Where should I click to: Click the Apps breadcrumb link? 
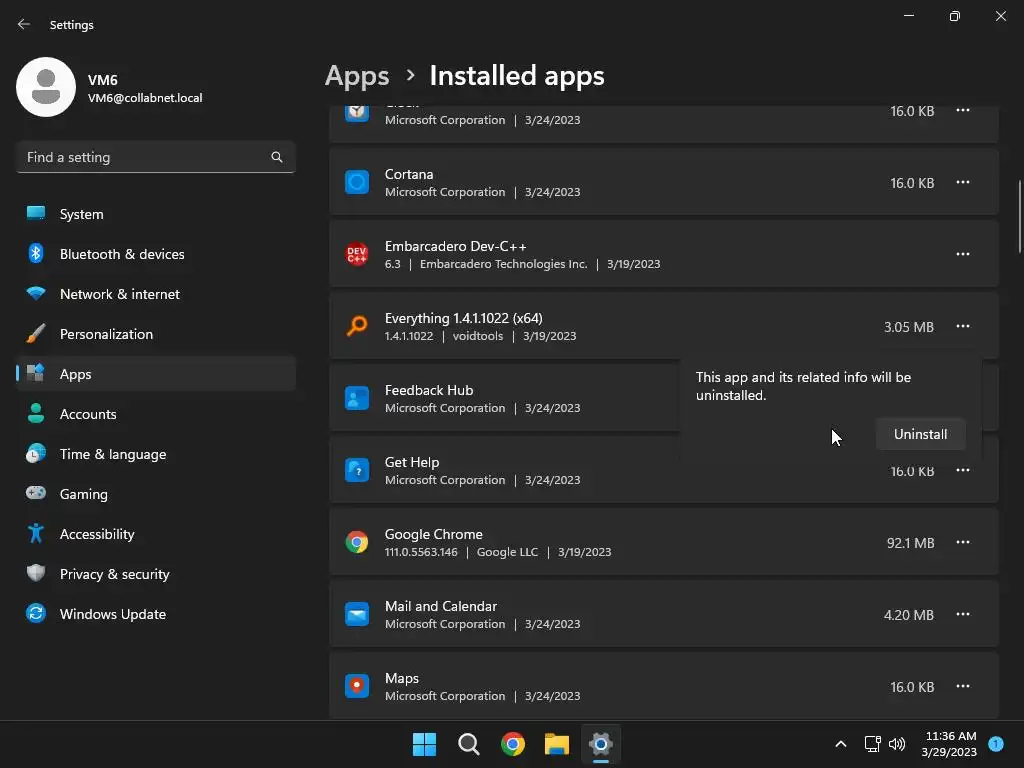coord(357,76)
